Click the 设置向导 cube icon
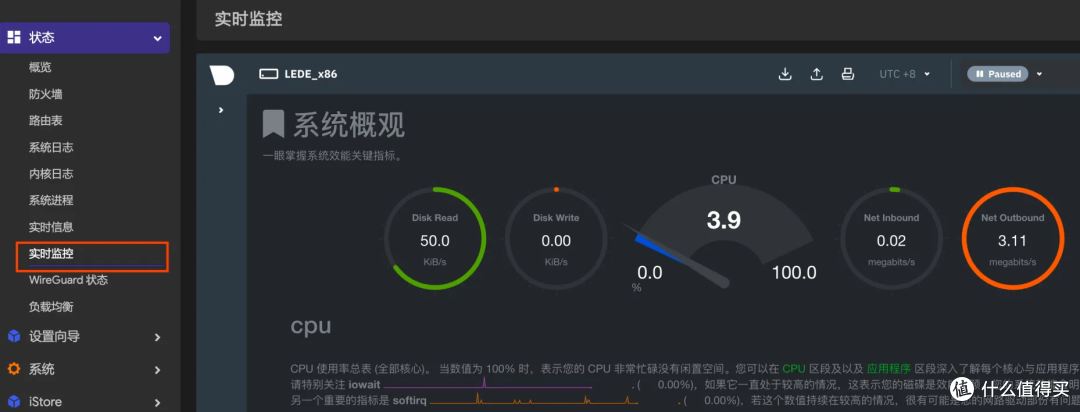This screenshot has width=1080, height=412. point(14,336)
